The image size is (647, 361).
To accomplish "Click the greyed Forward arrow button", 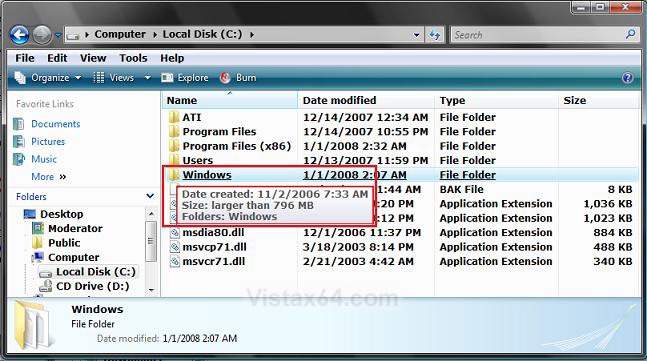I will point(42,35).
